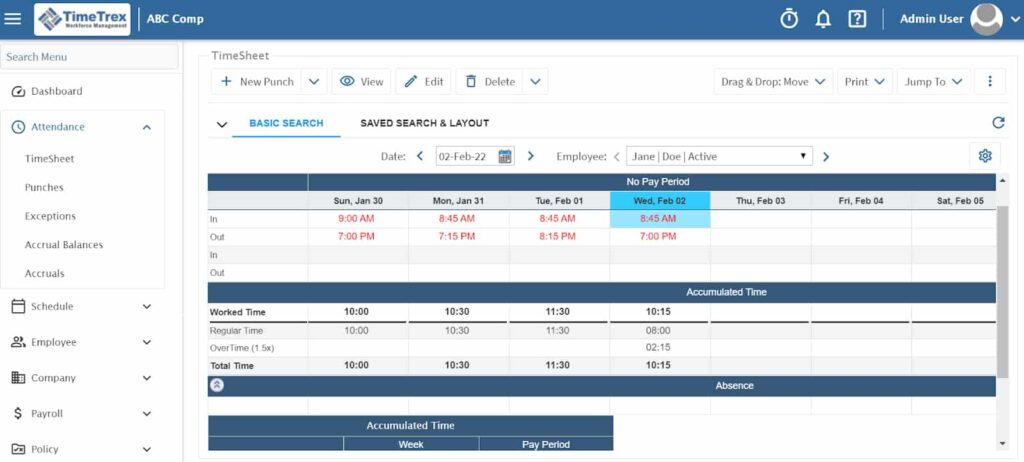The height and width of the screenshot is (462, 1024).
Task: Click the timesheet vertical scrollbar
Action: pyautogui.click(x=1002, y=280)
